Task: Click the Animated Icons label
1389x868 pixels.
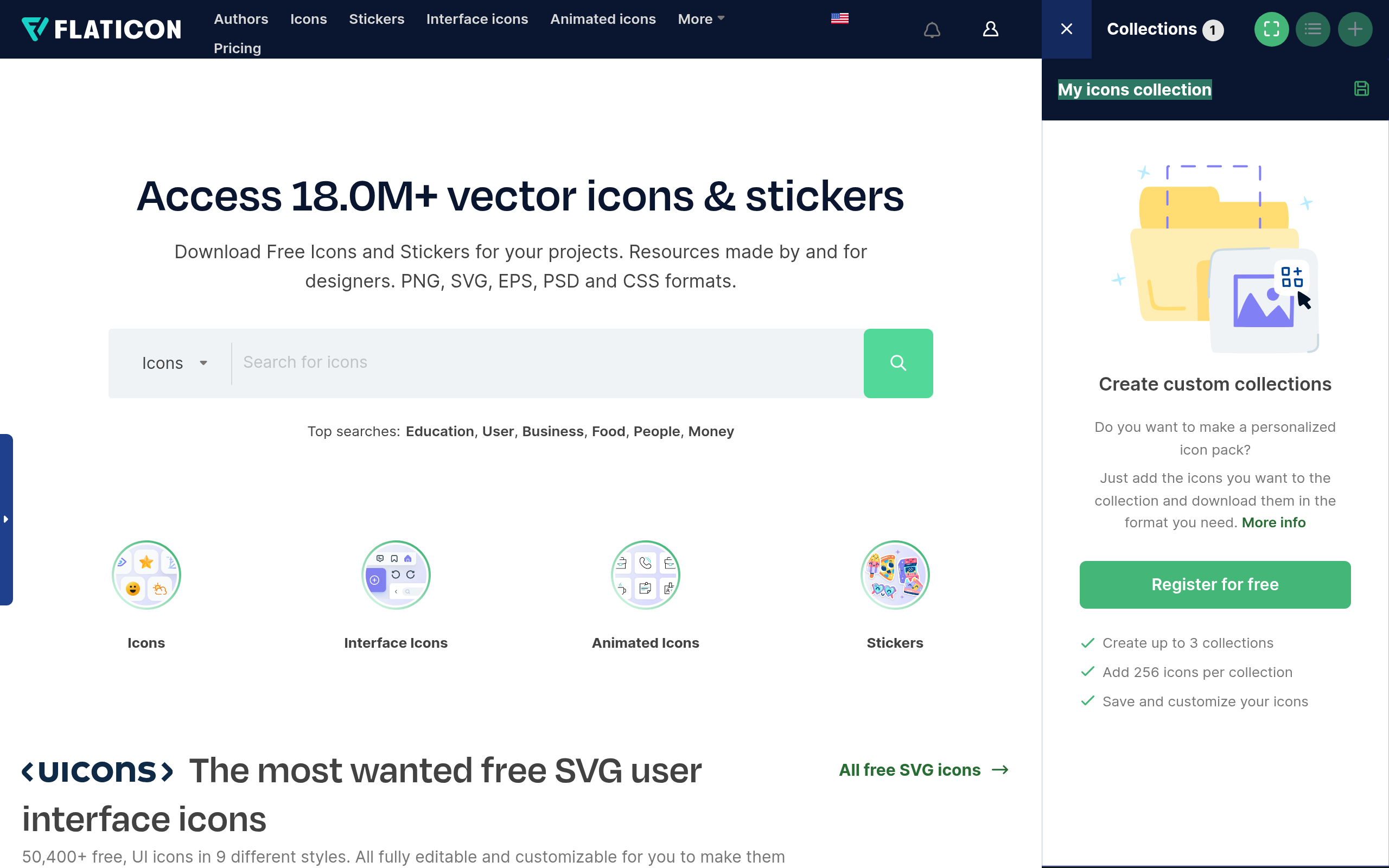Action: [646, 643]
